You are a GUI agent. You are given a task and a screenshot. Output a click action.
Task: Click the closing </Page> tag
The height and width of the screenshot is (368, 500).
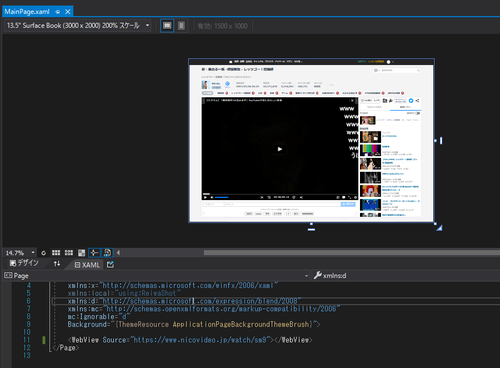(66, 348)
